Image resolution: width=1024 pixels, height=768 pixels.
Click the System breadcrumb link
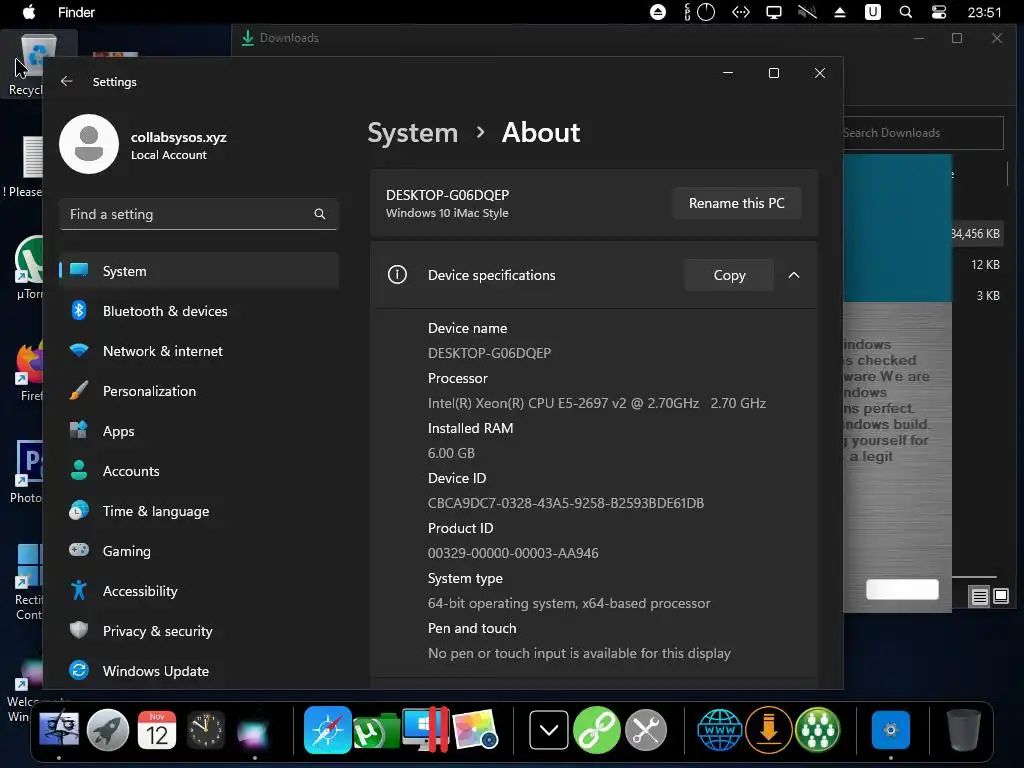coord(412,133)
